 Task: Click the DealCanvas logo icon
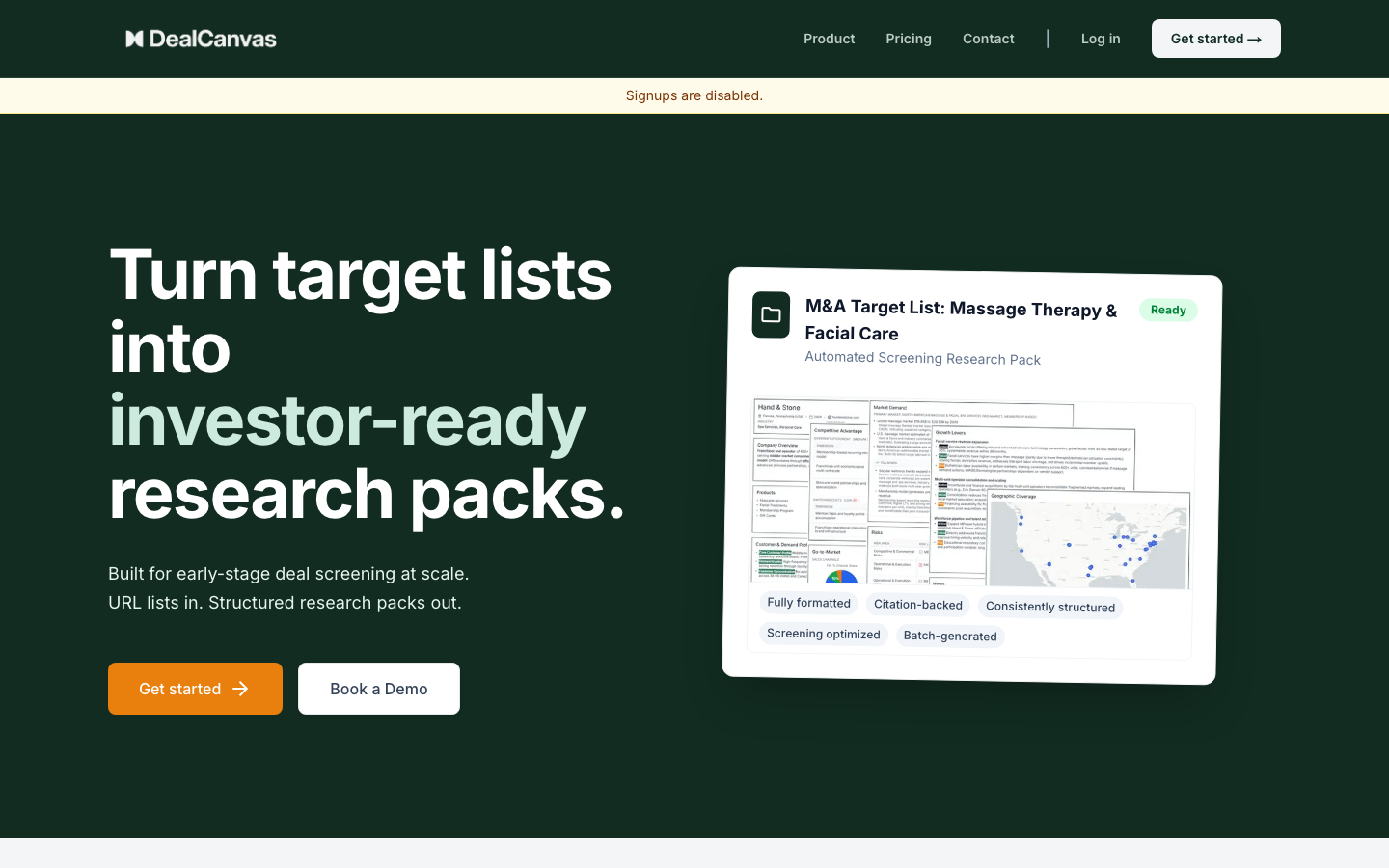(x=134, y=39)
